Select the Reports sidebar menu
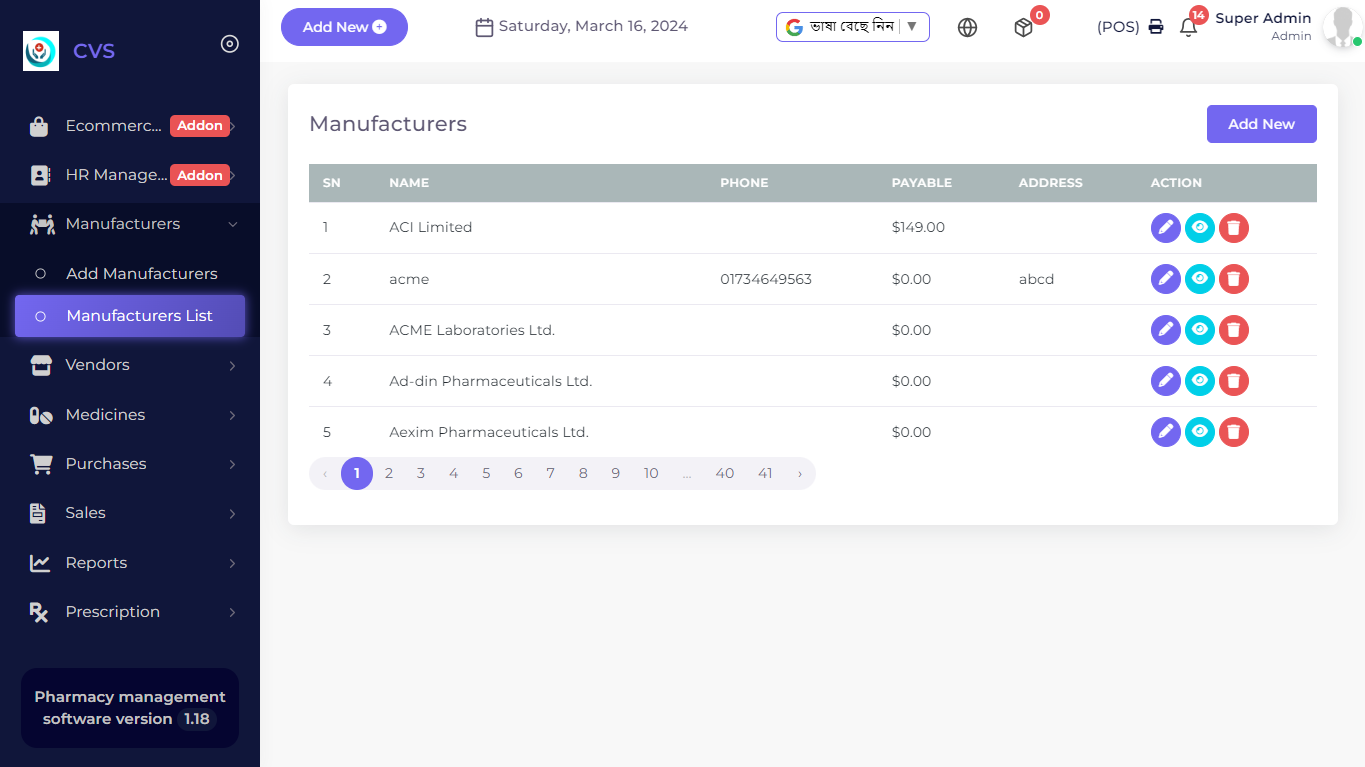The width and height of the screenshot is (1365, 767). tap(131, 563)
